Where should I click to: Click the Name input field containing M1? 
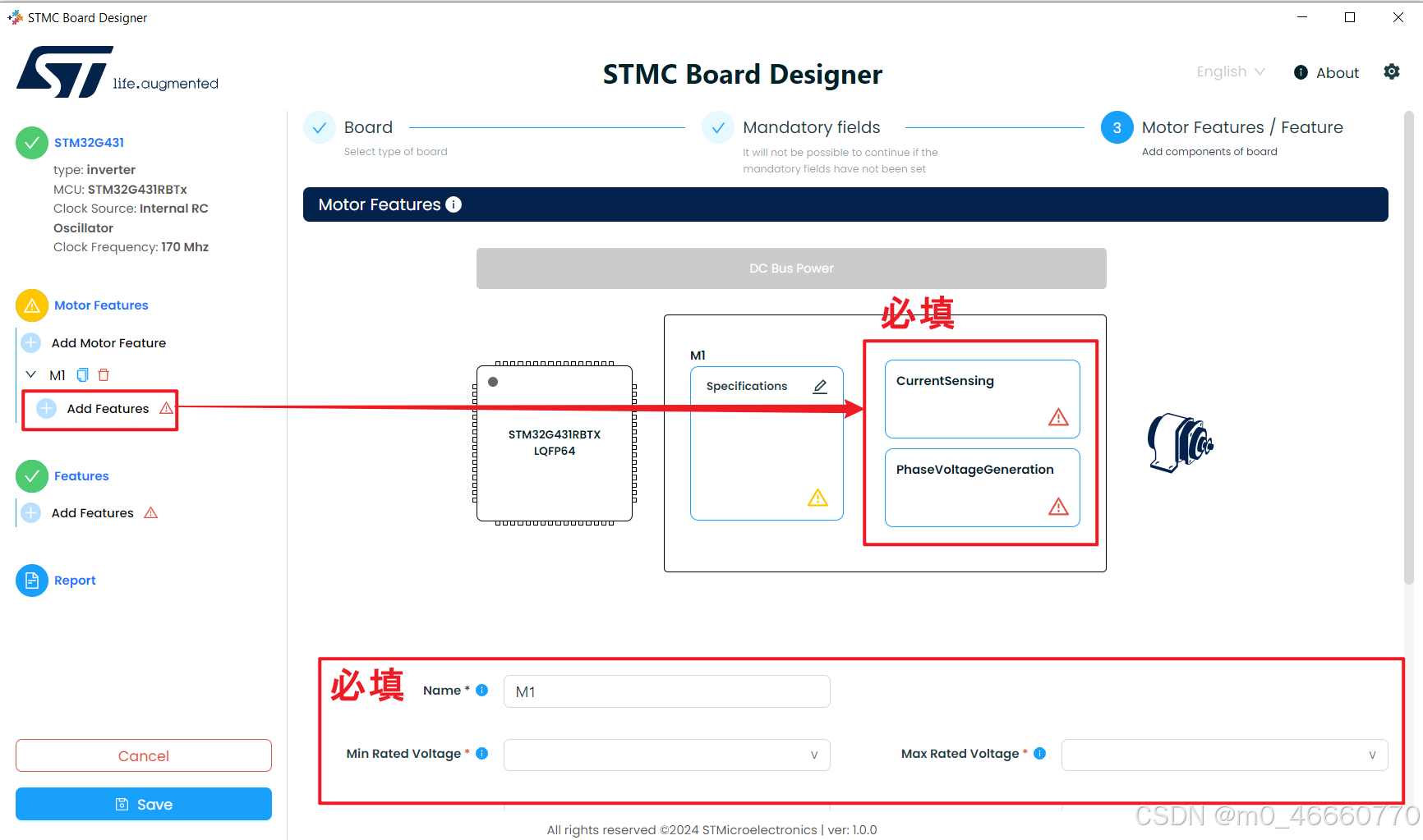pyautogui.click(x=666, y=691)
